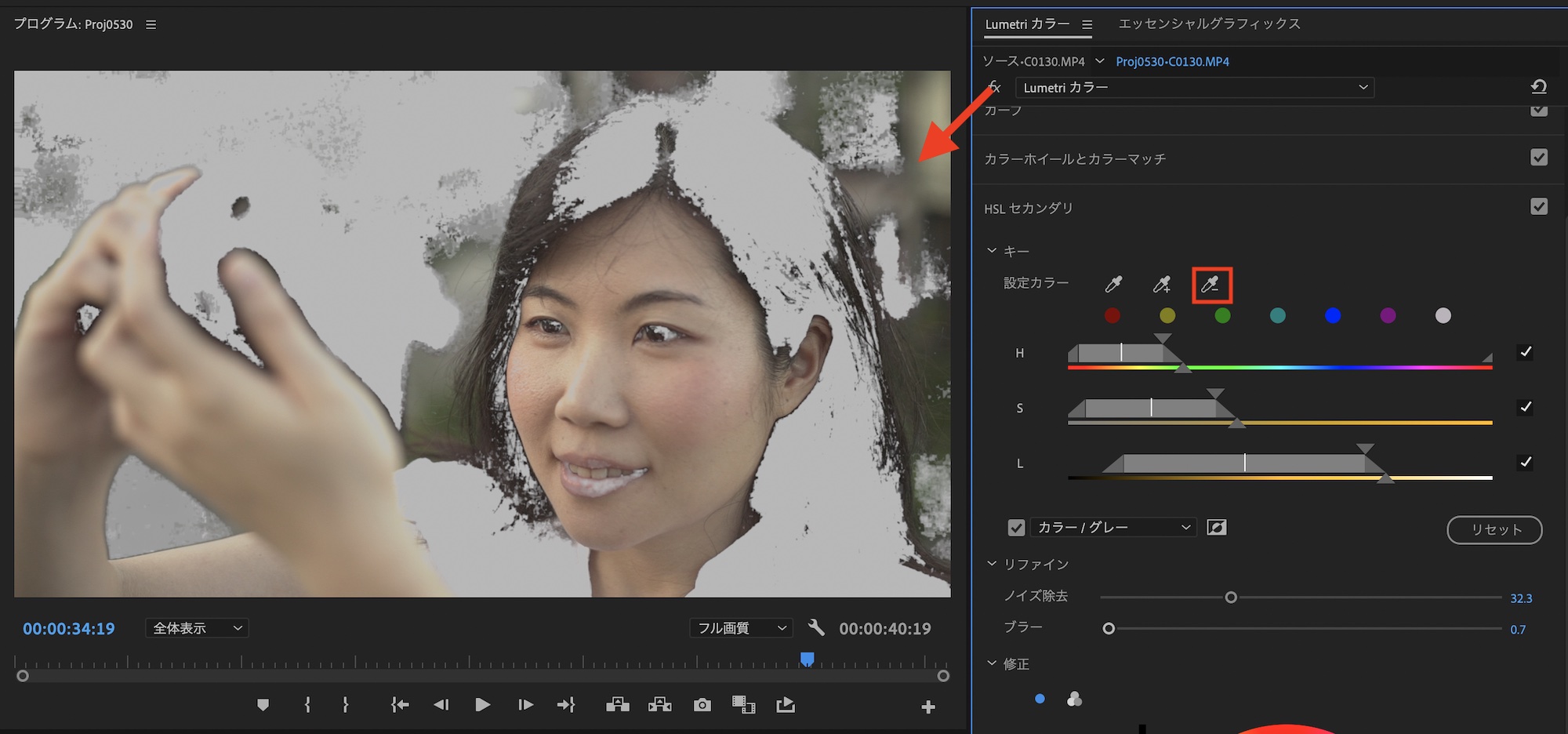Select the blue color swatch

pos(1332,315)
